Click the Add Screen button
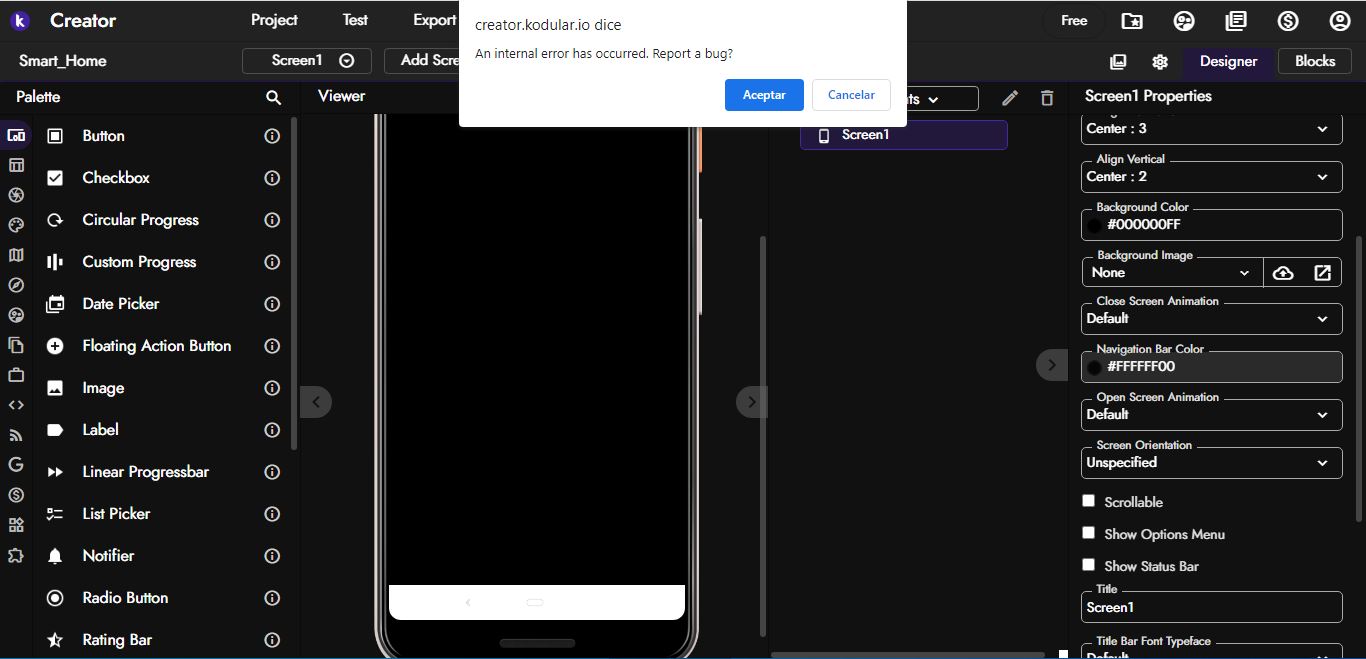Image resolution: width=1366 pixels, height=659 pixels. (x=422, y=61)
